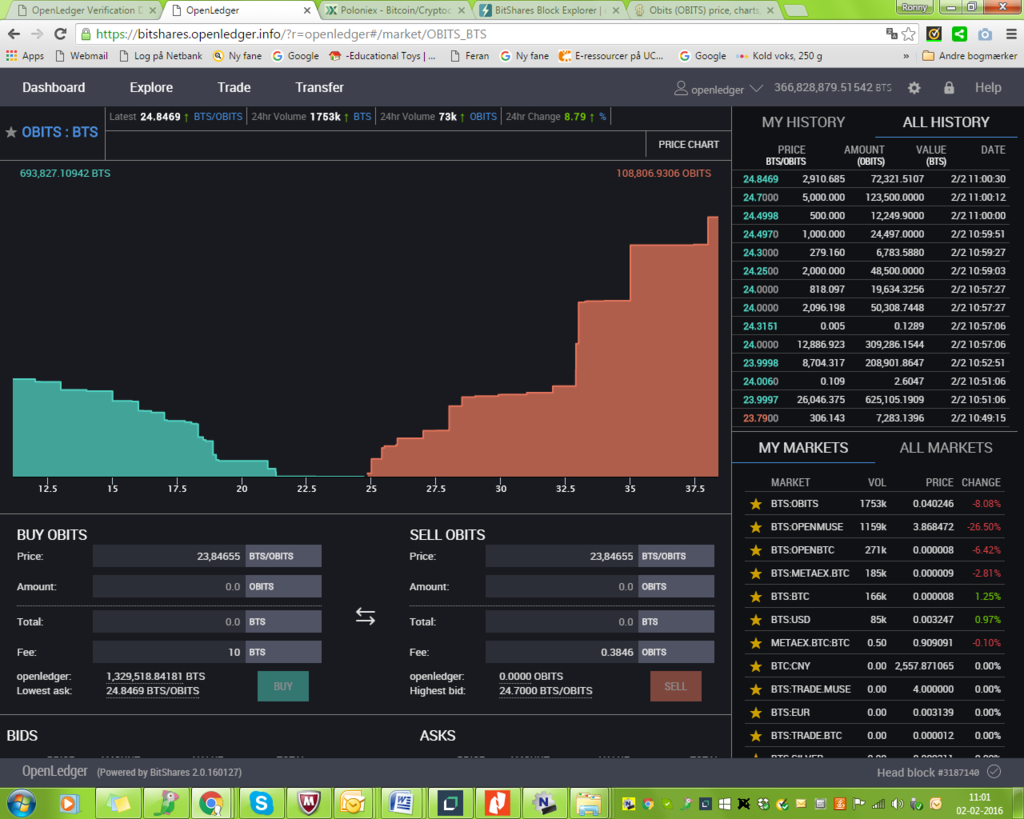Click the head block sync checkmark icon
The width and height of the screenshot is (1024, 819).
[994, 772]
